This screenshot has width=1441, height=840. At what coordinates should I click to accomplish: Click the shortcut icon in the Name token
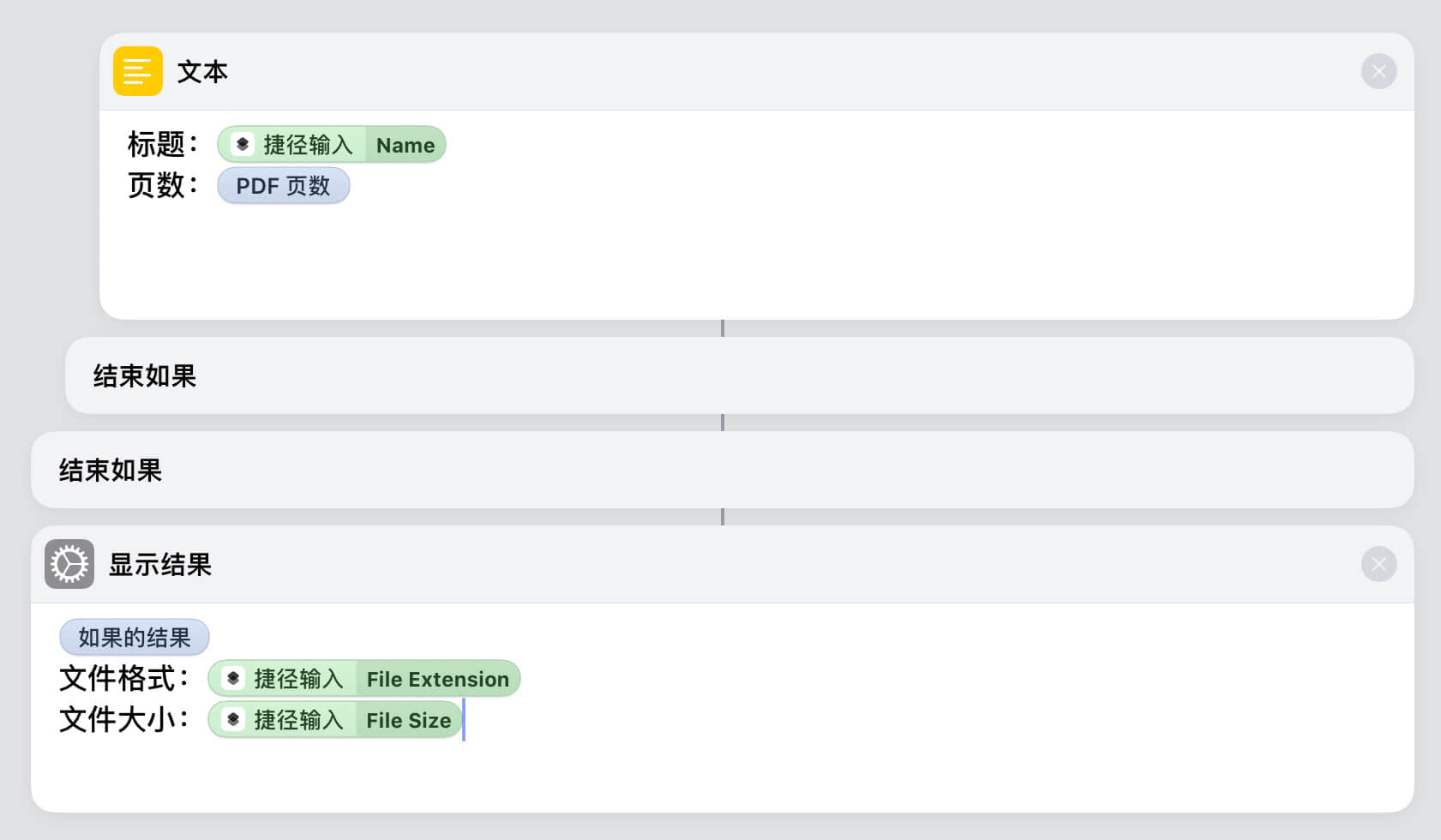[243, 144]
